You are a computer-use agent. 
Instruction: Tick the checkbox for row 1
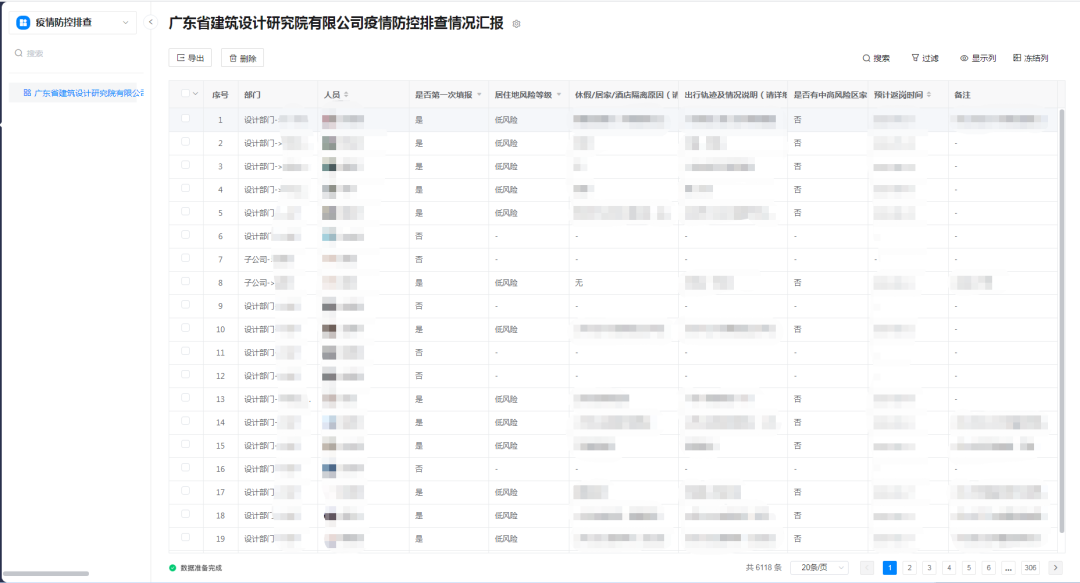click(x=185, y=119)
